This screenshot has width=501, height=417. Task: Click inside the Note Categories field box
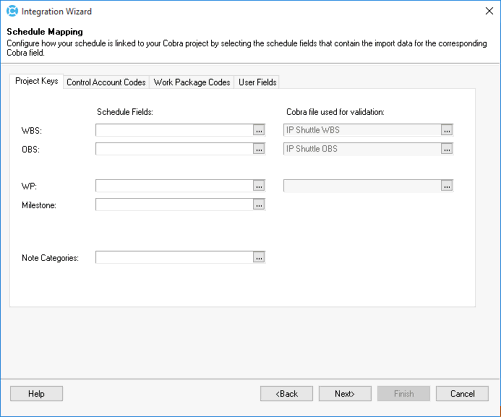(x=174, y=257)
